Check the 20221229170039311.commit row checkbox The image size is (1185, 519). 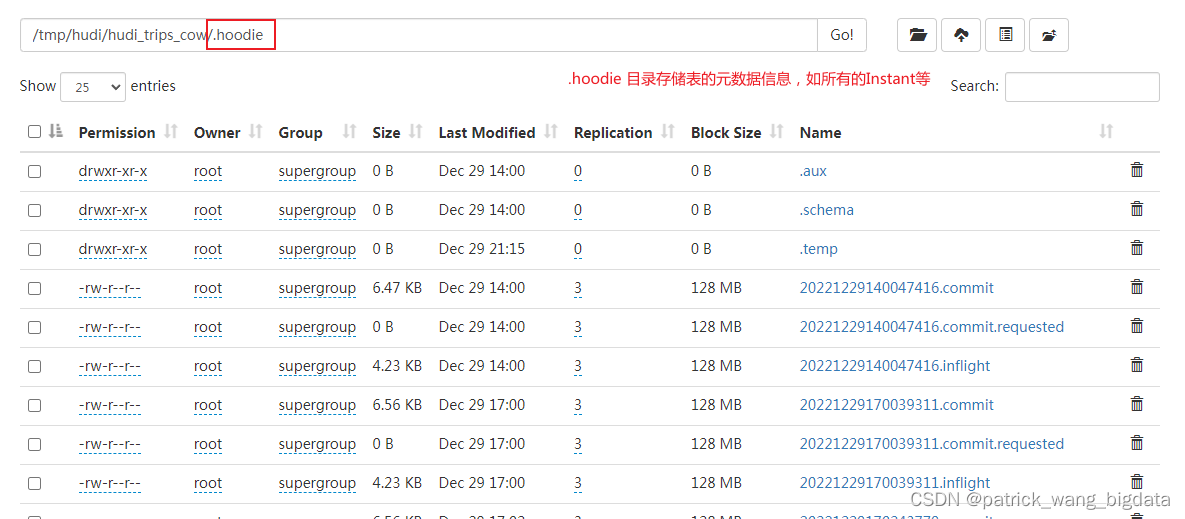pos(34,406)
